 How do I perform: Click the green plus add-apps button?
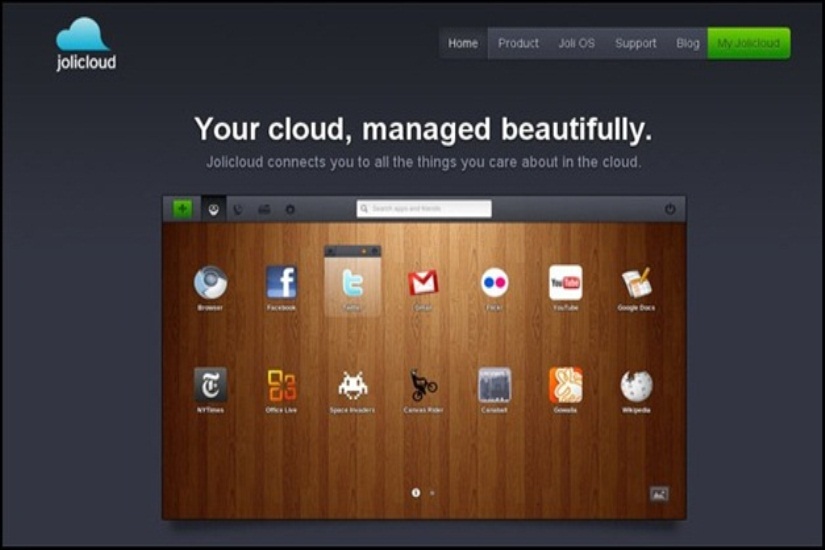(x=183, y=209)
